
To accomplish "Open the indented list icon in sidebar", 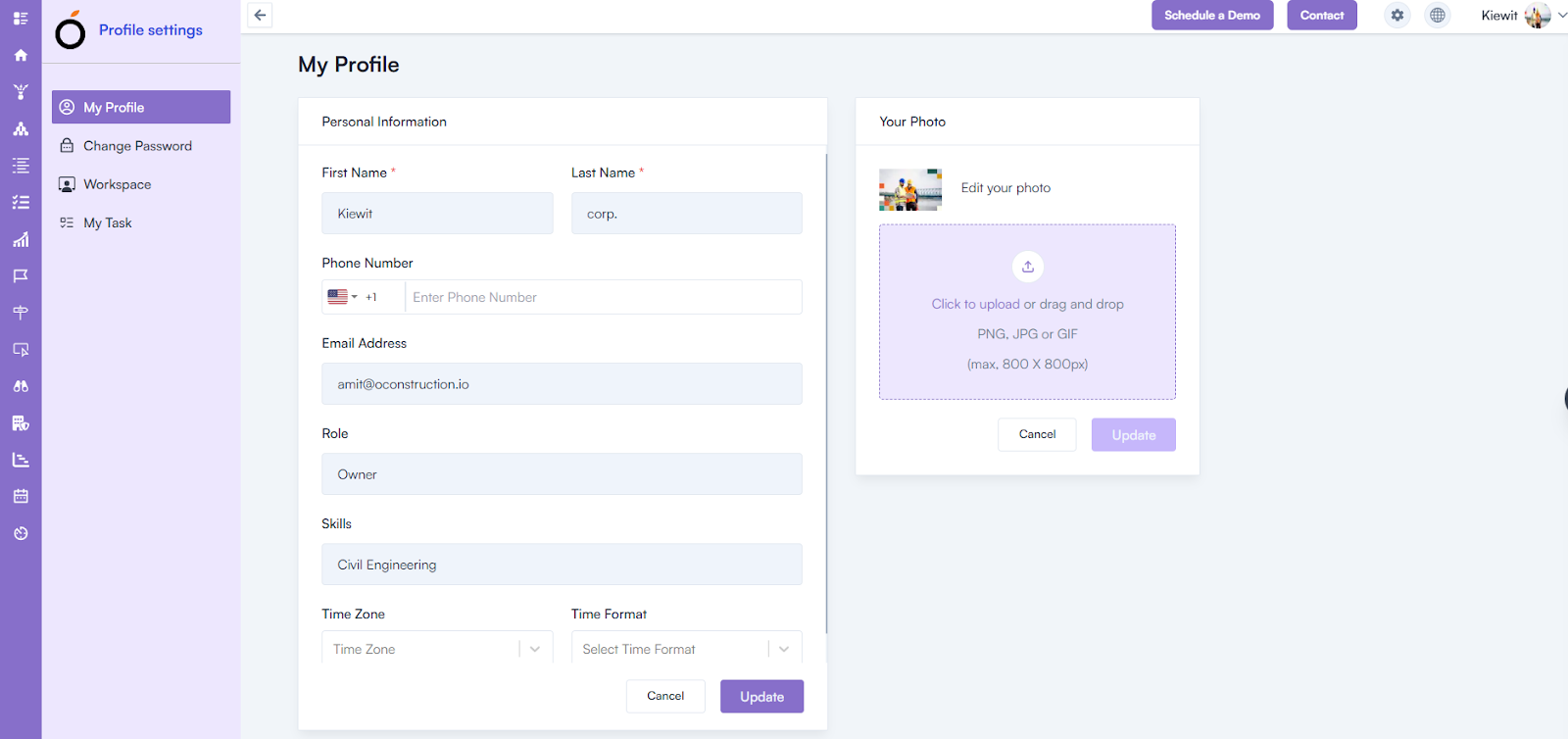I will [x=21, y=166].
